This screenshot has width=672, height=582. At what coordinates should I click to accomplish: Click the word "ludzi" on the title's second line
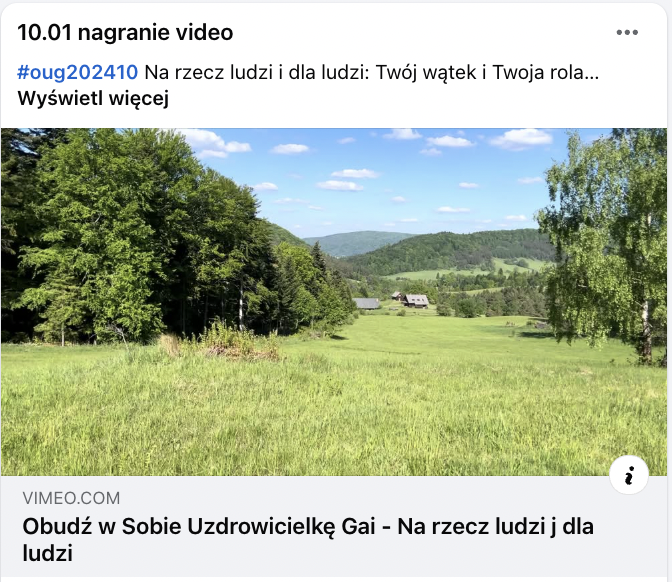click(x=48, y=553)
